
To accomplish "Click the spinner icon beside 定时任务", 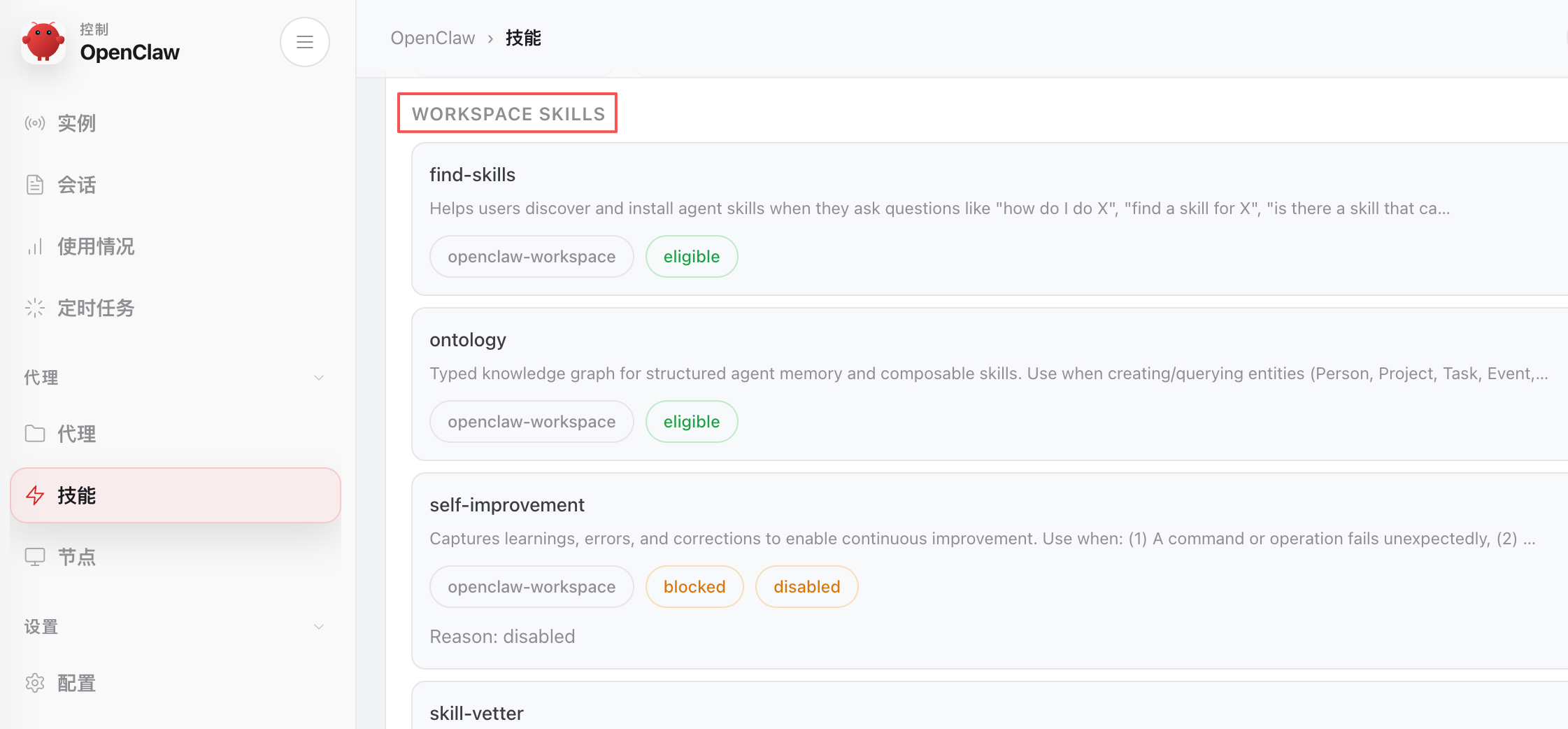I will [x=35, y=309].
